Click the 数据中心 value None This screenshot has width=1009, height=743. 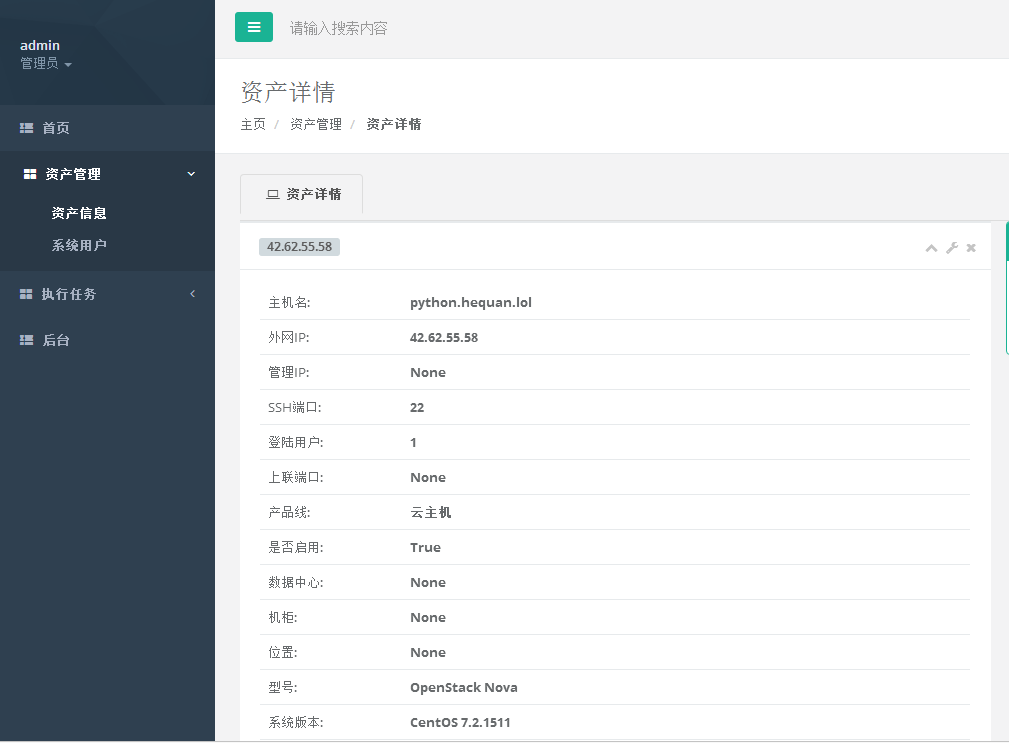pyautogui.click(x=428, y=582)
